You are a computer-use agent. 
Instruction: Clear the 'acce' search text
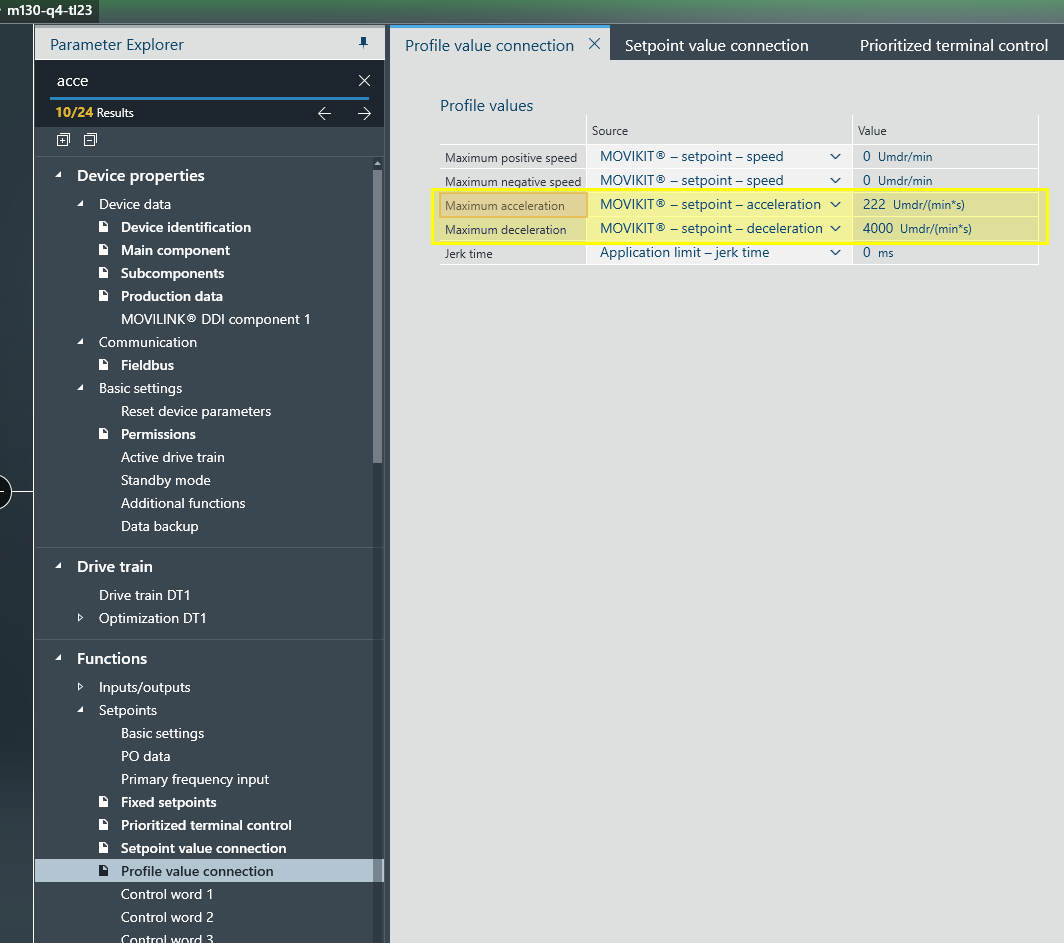tap(364, 81)
